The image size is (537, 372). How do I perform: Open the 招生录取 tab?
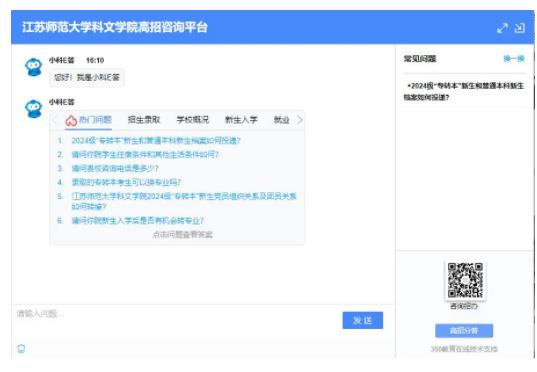(144, 120)
